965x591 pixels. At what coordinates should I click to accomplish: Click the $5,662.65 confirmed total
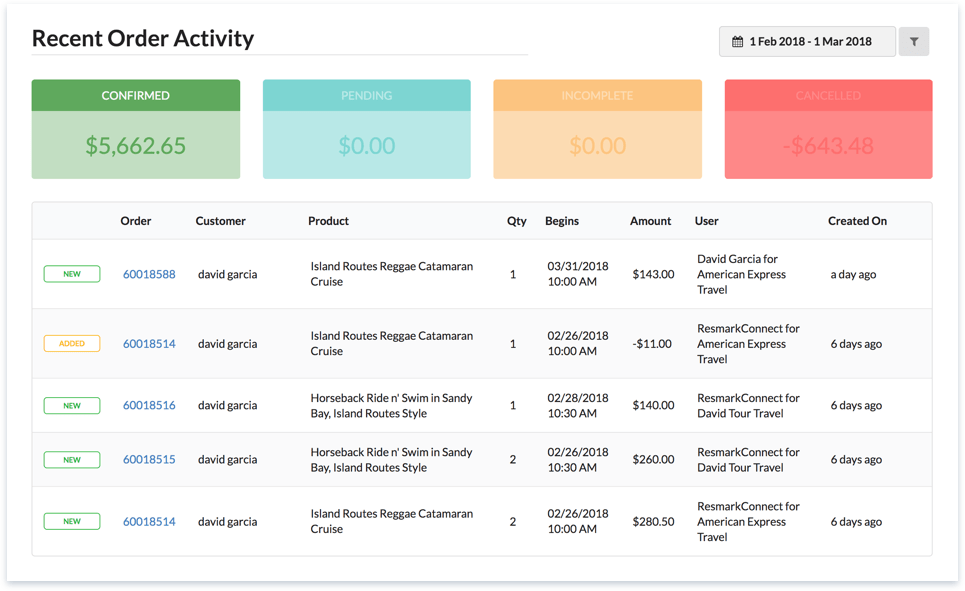[x=136, y=146]
